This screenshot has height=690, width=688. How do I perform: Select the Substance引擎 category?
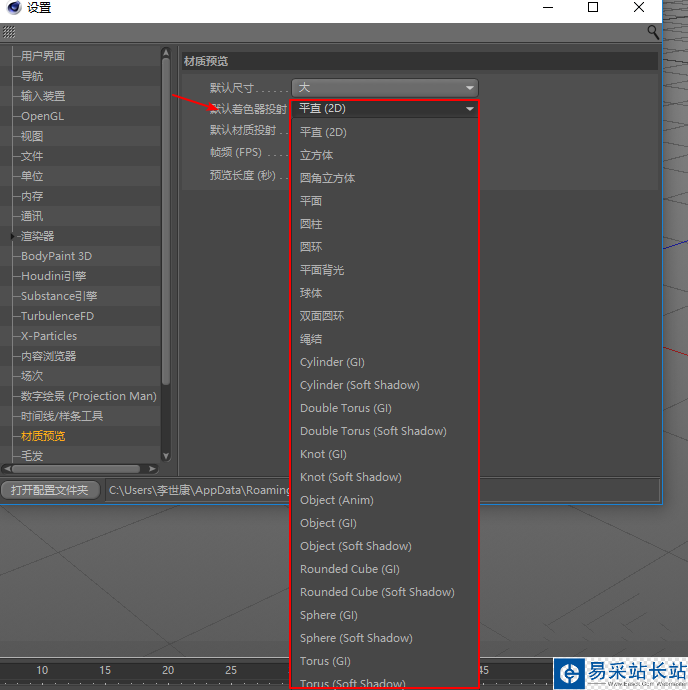(x=59, y=296)
